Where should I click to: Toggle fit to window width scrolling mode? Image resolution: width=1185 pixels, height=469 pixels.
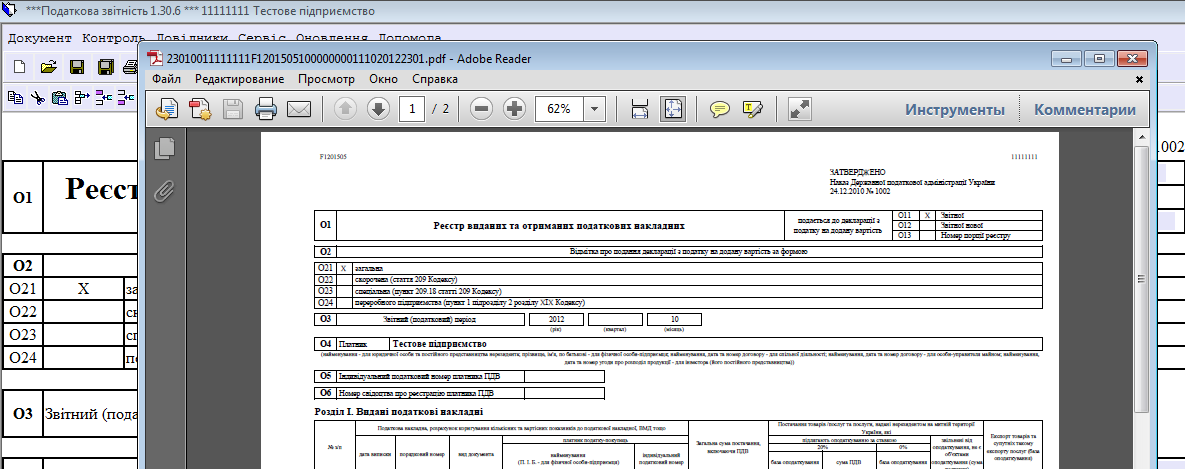640,109
